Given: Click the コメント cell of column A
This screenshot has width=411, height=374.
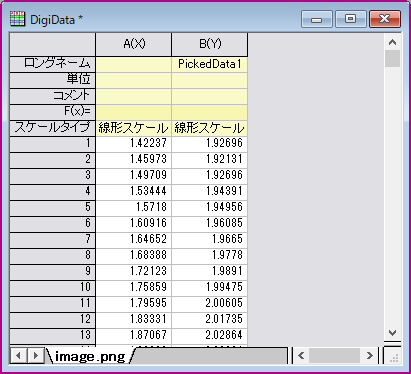Looking at the screenshot, I should coord(134,96).
